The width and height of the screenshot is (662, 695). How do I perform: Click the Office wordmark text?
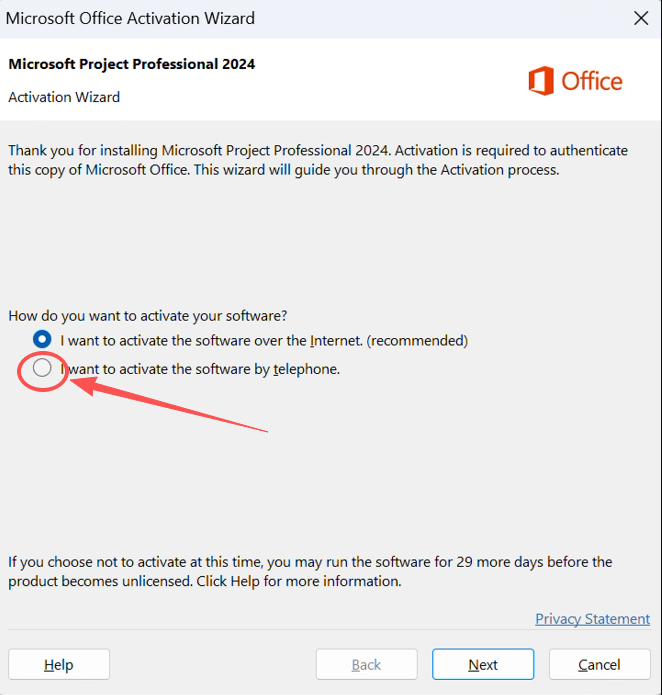(592, 81)
